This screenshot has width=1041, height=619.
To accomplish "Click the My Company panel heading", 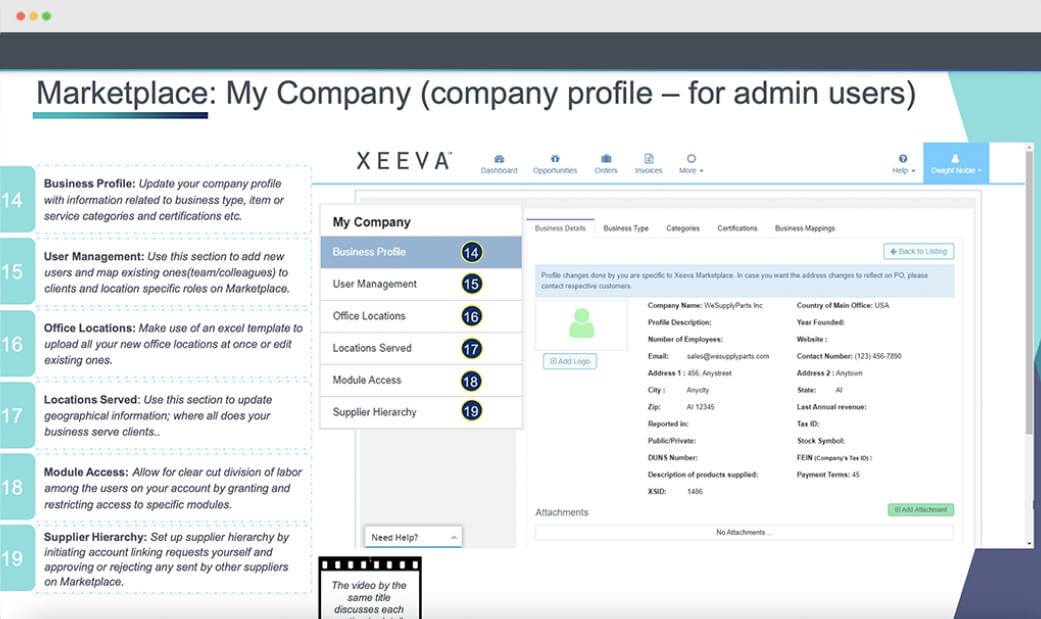I will click(x=372, y=222).
